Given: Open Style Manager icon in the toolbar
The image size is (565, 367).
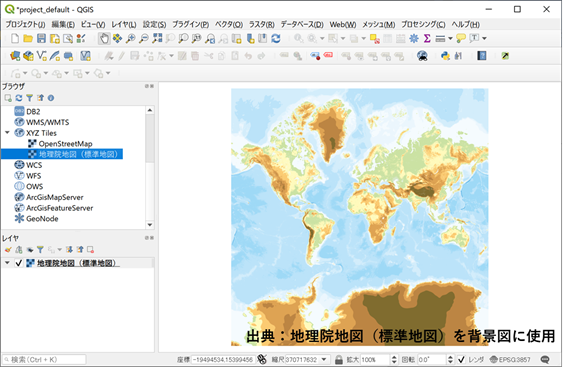Looking at the screenshot, I should tap(81, 38).
